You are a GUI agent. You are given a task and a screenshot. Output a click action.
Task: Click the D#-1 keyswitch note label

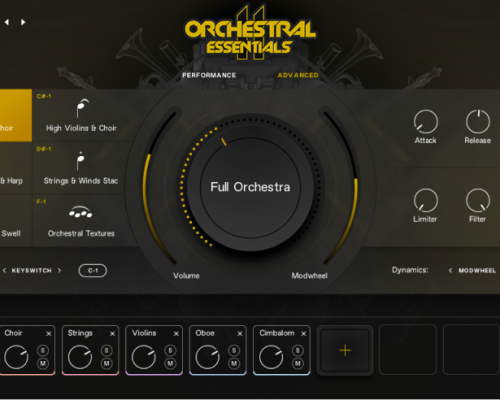[x=44, y=149]
